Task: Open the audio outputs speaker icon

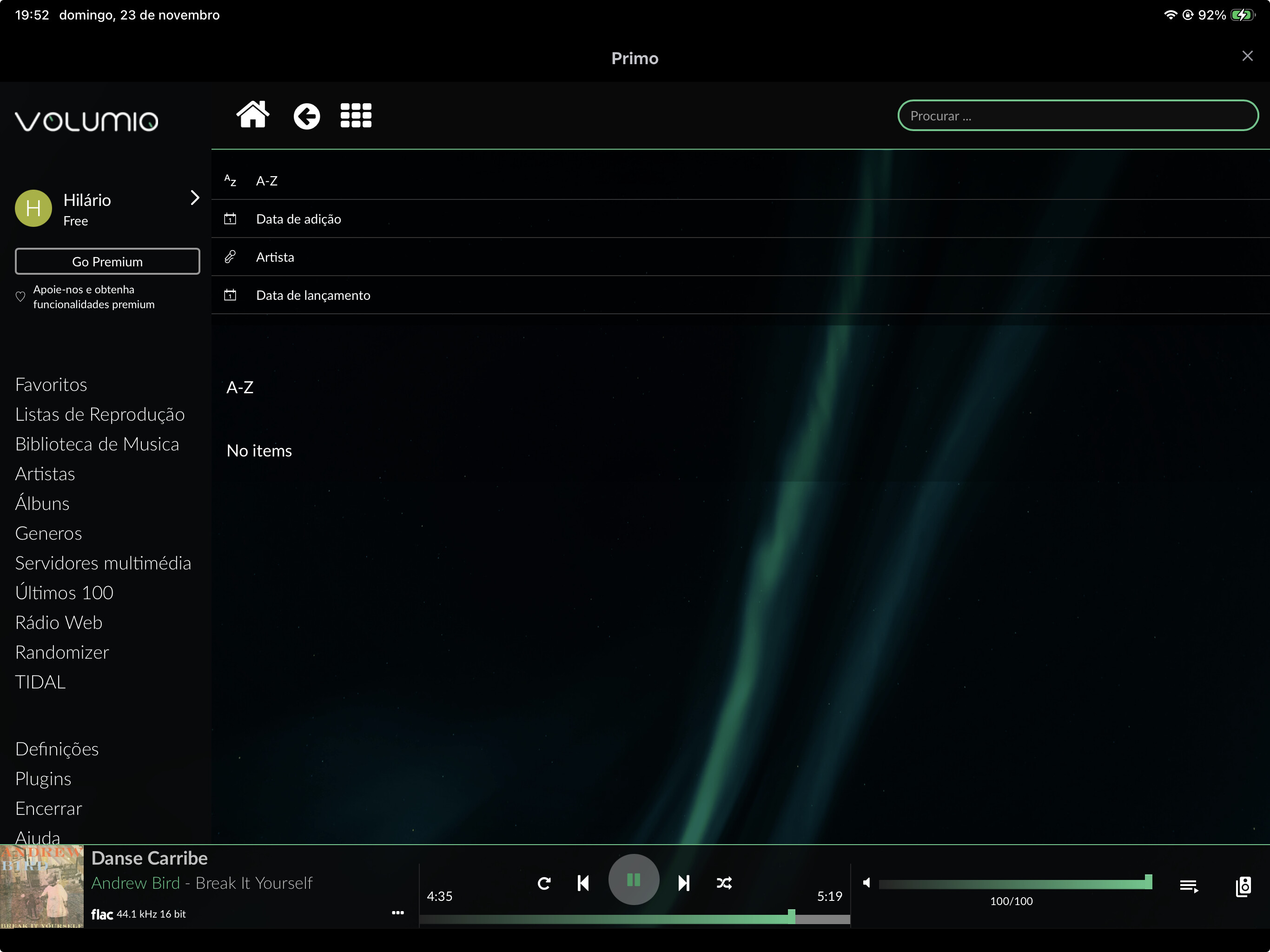Action: (x=1244, y=886)
